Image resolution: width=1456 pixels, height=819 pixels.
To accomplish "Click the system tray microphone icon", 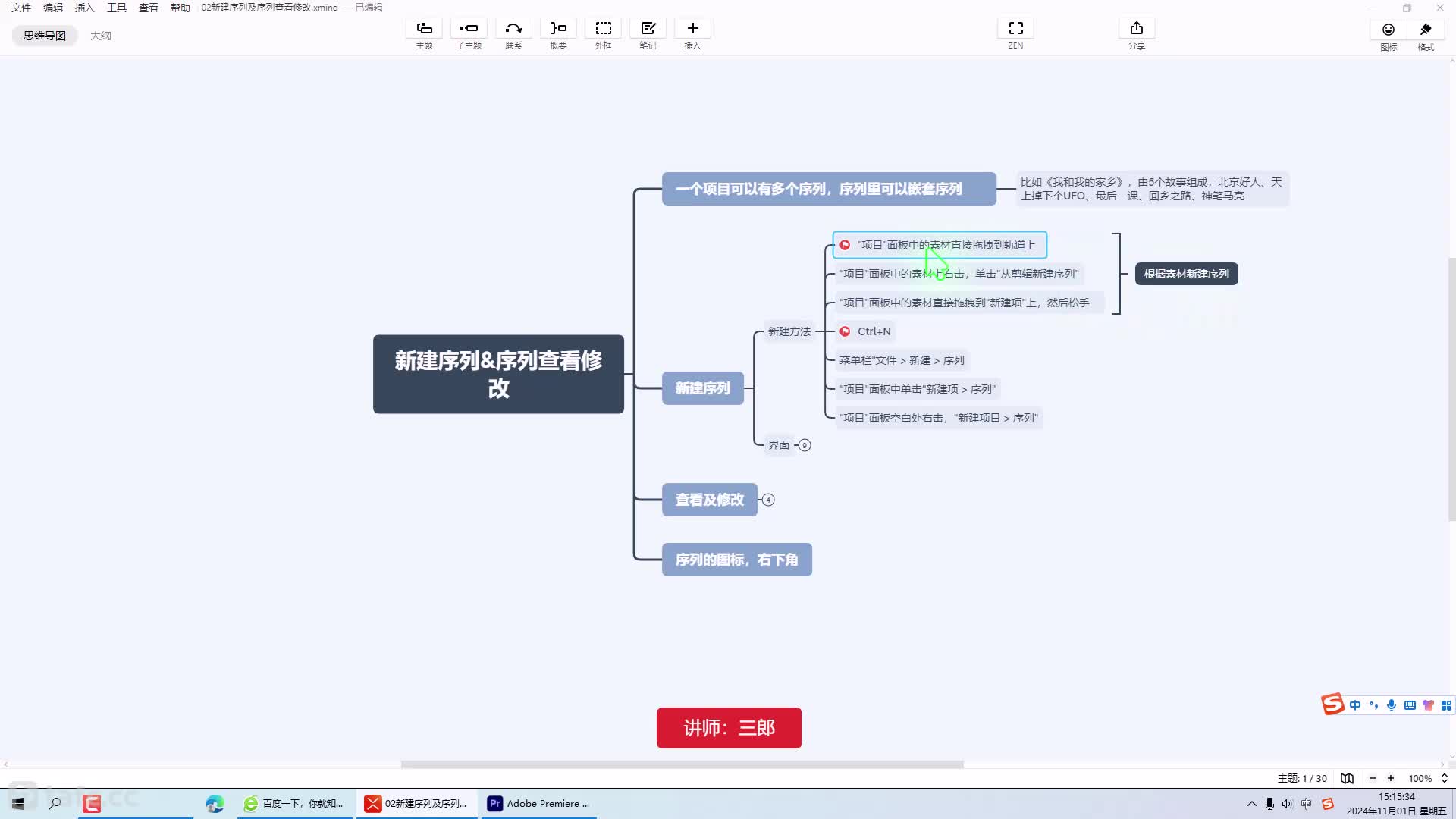I will pyautogui.click(x=1269, y=803).
